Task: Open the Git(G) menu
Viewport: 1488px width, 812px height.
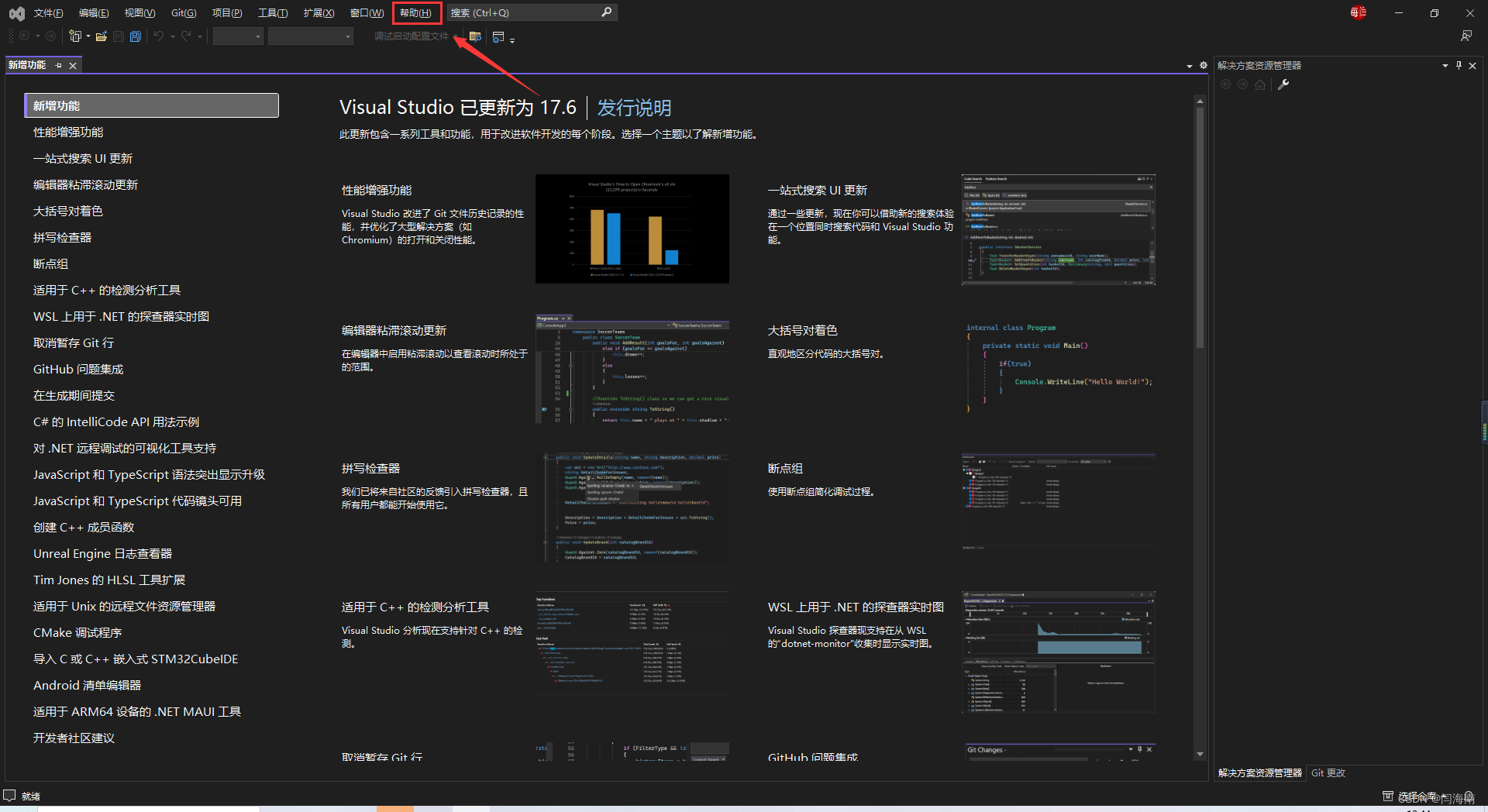Action: click(184, 12)
